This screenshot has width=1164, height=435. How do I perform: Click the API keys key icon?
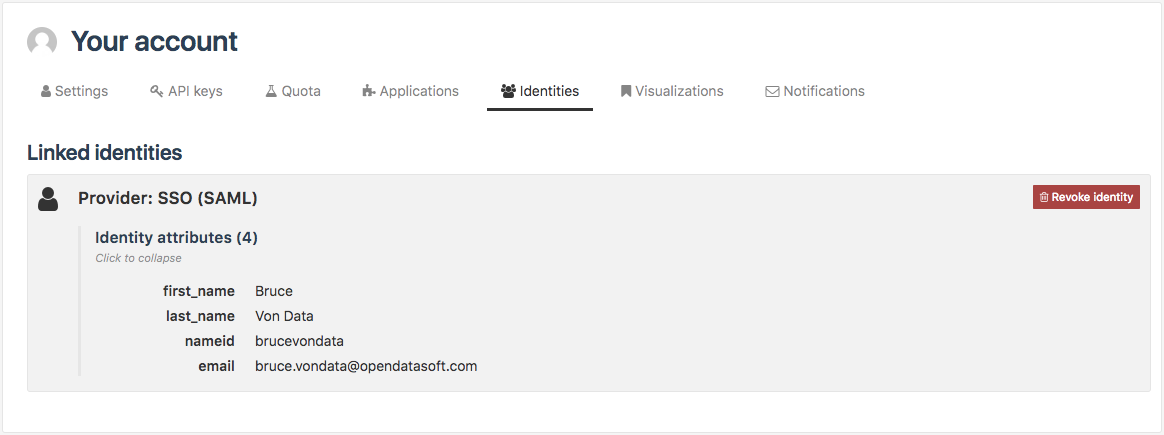[x=156, y=91]
